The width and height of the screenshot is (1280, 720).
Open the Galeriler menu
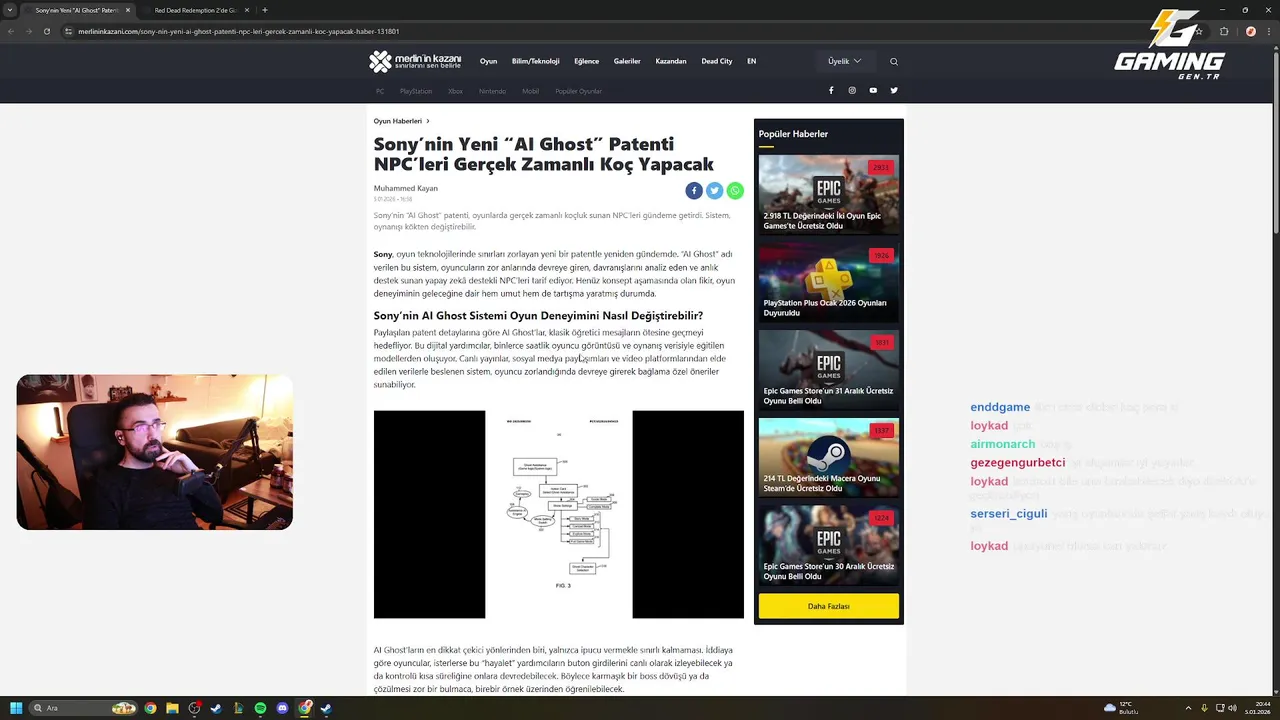click(x=627, y=61)
